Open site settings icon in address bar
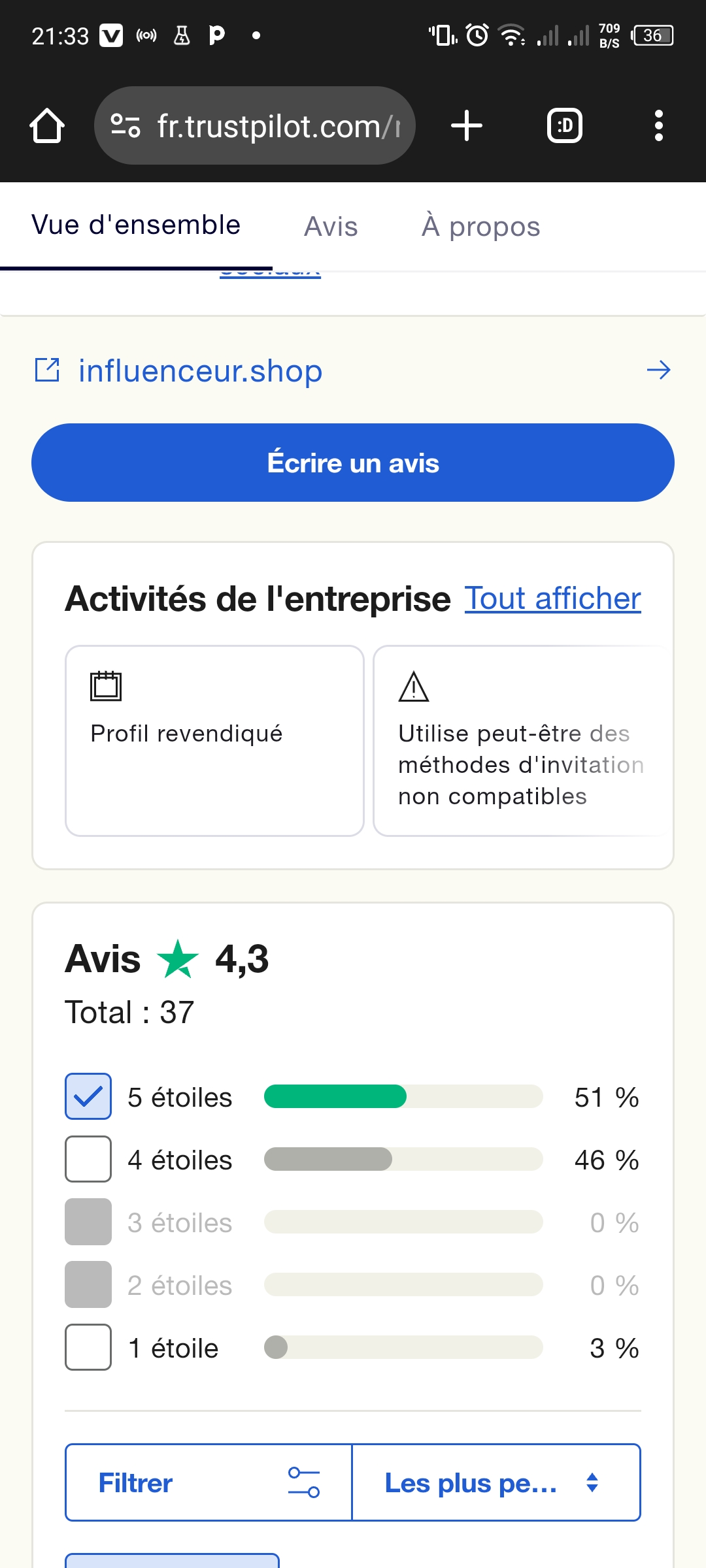The height and width of the screenshot is (1568, 706). [x=125, y=125]
